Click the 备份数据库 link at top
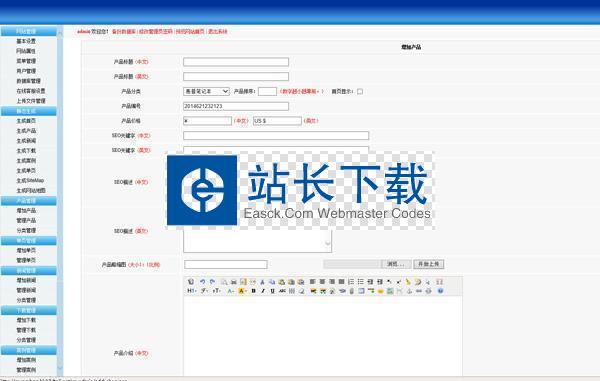This screenshot has height=381, width=600. [x=124, y=31]
